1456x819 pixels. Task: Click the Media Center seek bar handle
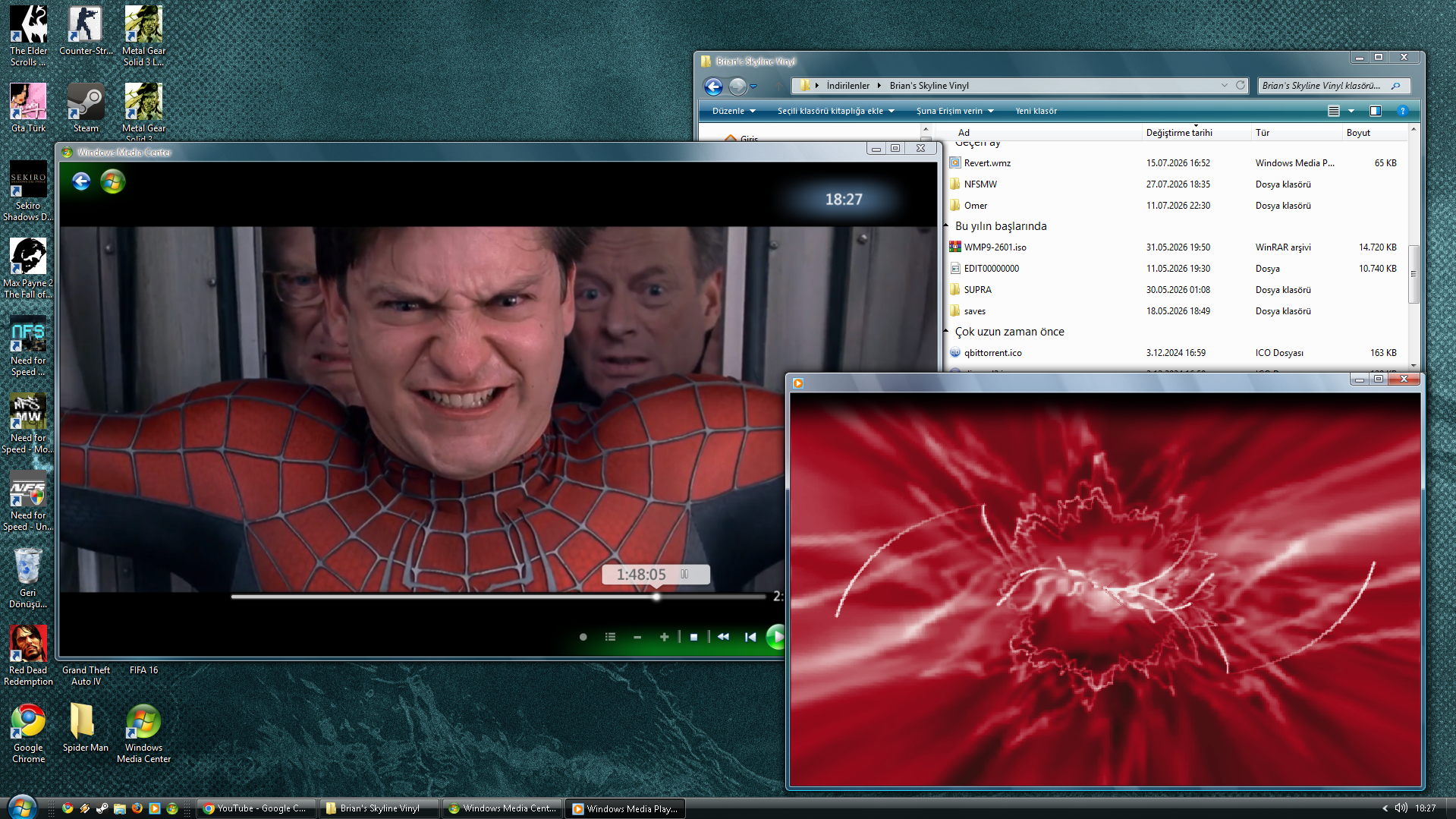[x=656, y=597]
